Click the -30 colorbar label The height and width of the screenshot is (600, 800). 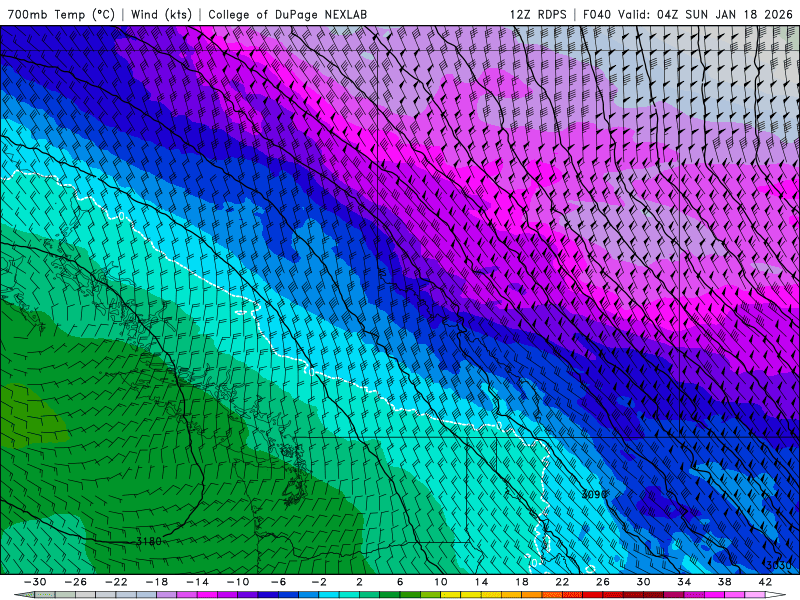(x=35, y=582)
